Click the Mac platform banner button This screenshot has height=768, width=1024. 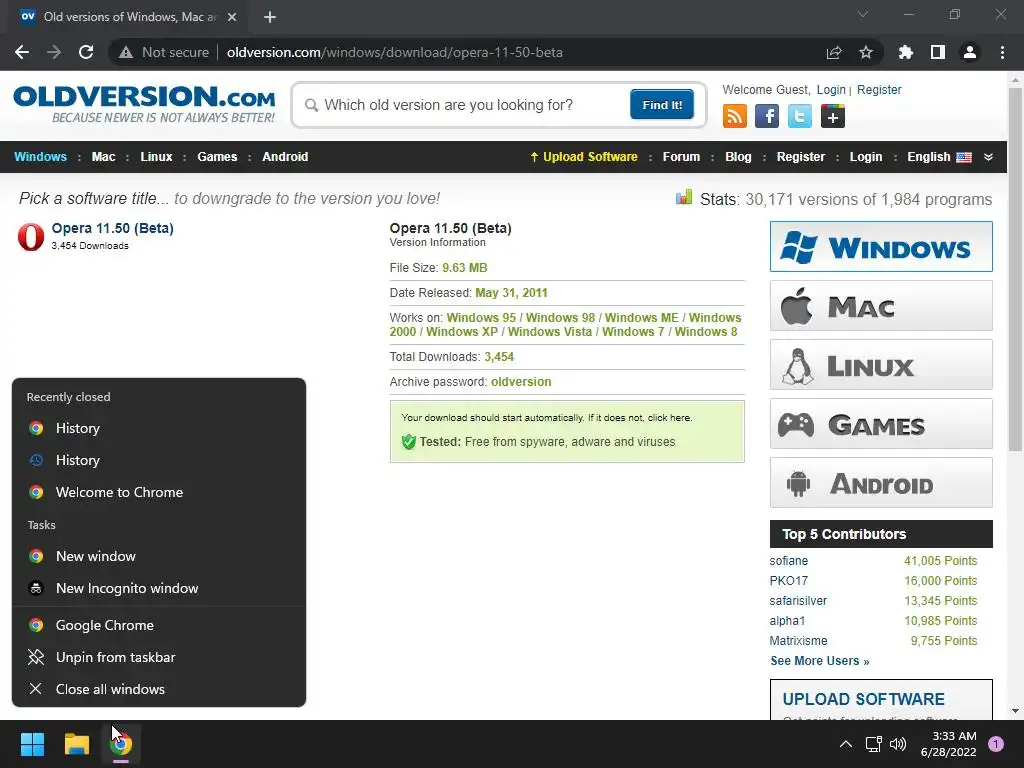pos(881,306)
